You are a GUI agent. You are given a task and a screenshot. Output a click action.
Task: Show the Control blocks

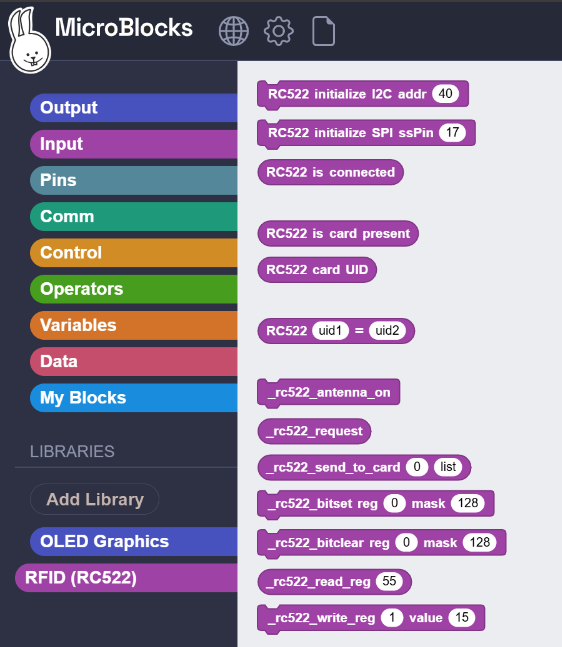click(x=134, y=253)
